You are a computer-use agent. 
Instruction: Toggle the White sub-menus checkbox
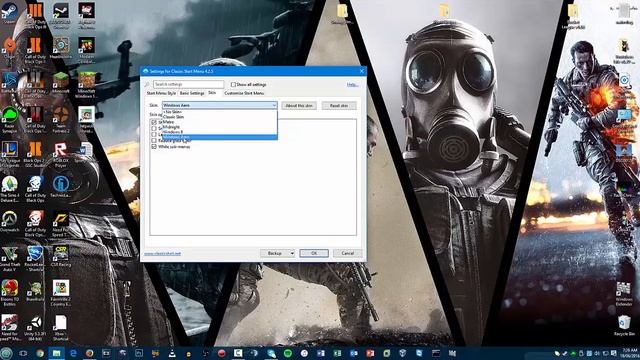(154, 147)
